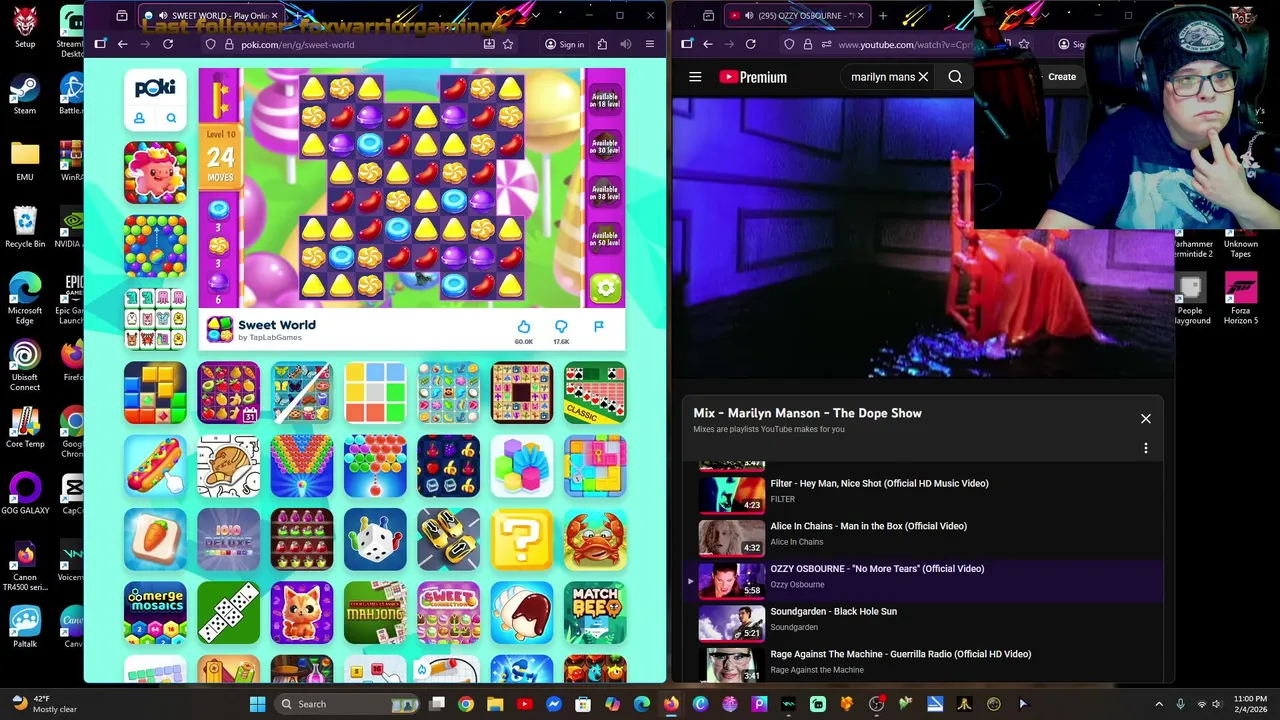Open playlist three-dot options menu
Screen dimensions: 1280x720
click(x=1146, y=448)
